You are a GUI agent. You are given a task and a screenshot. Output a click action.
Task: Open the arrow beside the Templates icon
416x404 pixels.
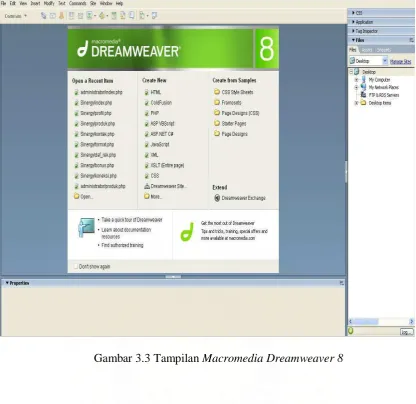(147, 16)
